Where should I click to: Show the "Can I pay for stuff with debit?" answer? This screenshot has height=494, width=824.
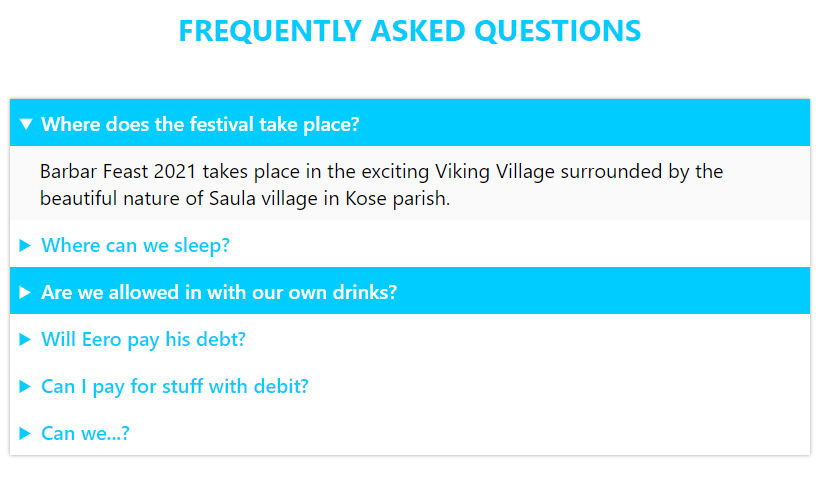click(175, 387)
